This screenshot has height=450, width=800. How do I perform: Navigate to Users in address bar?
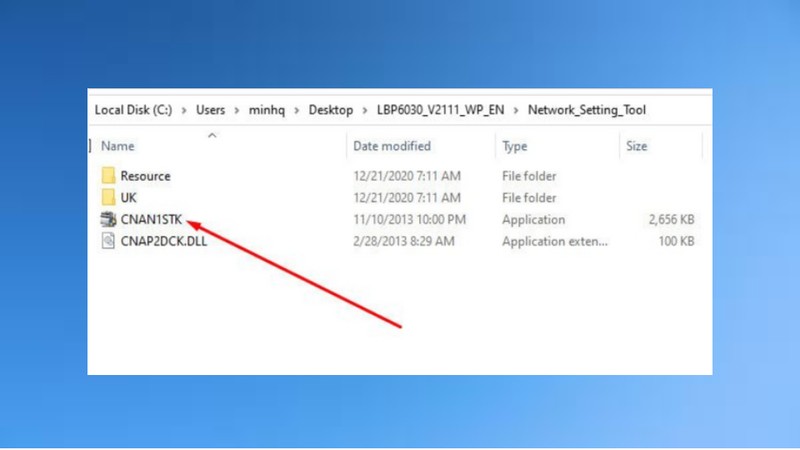210,110
